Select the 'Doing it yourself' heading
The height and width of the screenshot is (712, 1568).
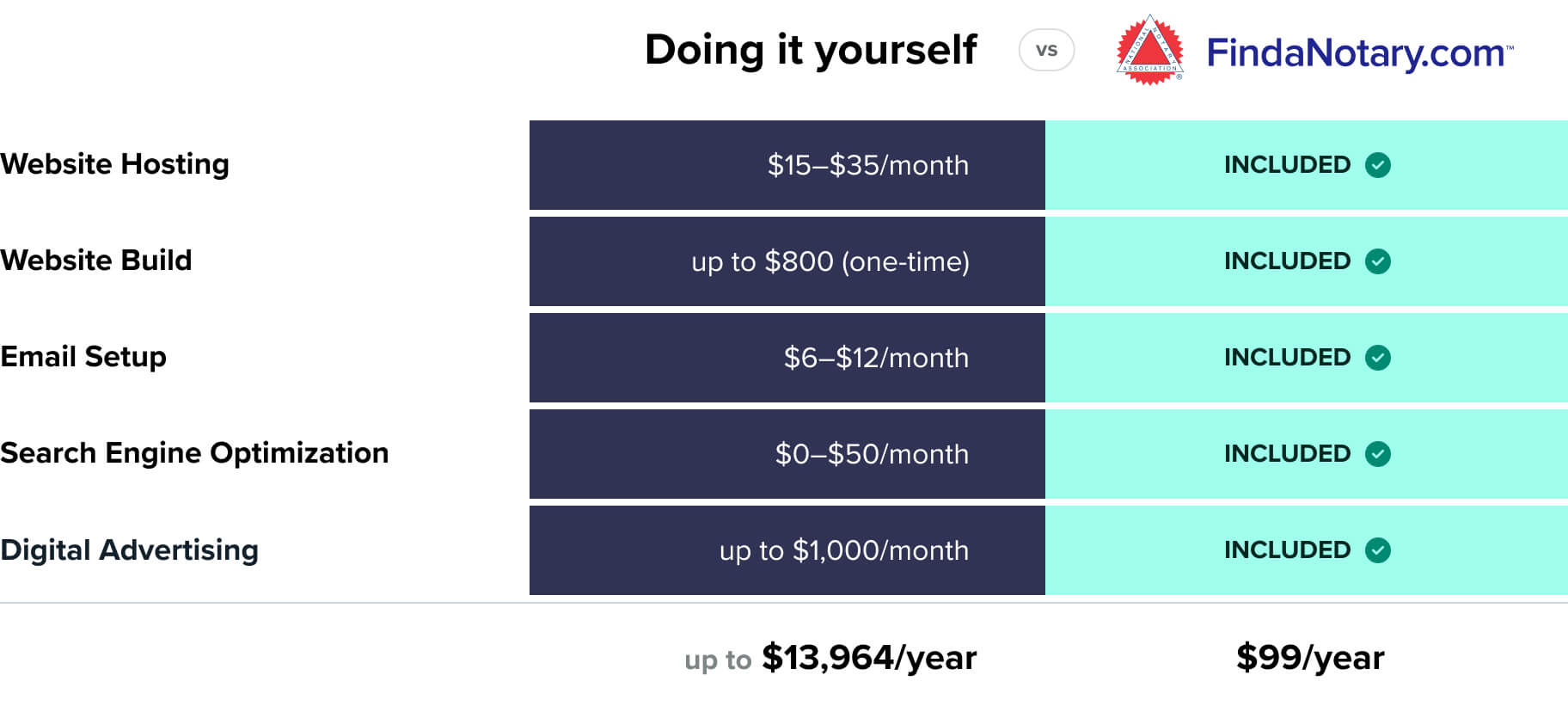click(811, 50)
